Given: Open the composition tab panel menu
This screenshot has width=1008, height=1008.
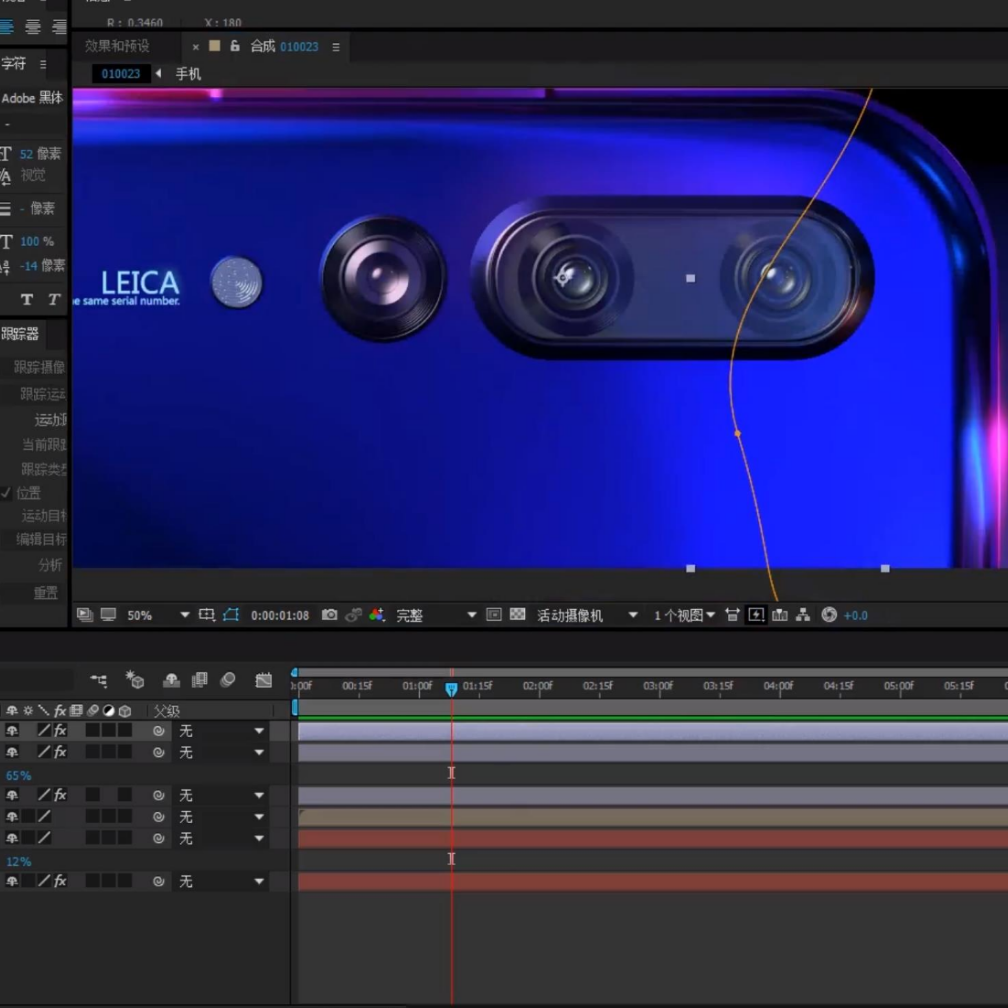Looking at the screenshot, I should point(336,47).
